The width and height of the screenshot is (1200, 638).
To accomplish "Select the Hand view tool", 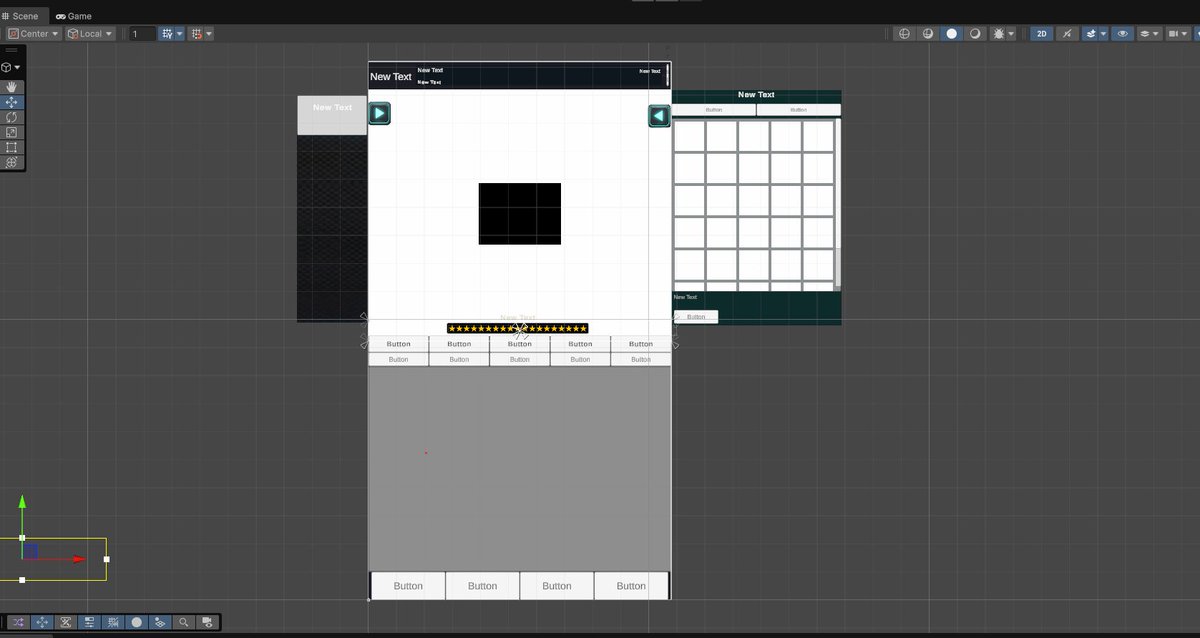I will pyautogui.click(x=12, y=87).
